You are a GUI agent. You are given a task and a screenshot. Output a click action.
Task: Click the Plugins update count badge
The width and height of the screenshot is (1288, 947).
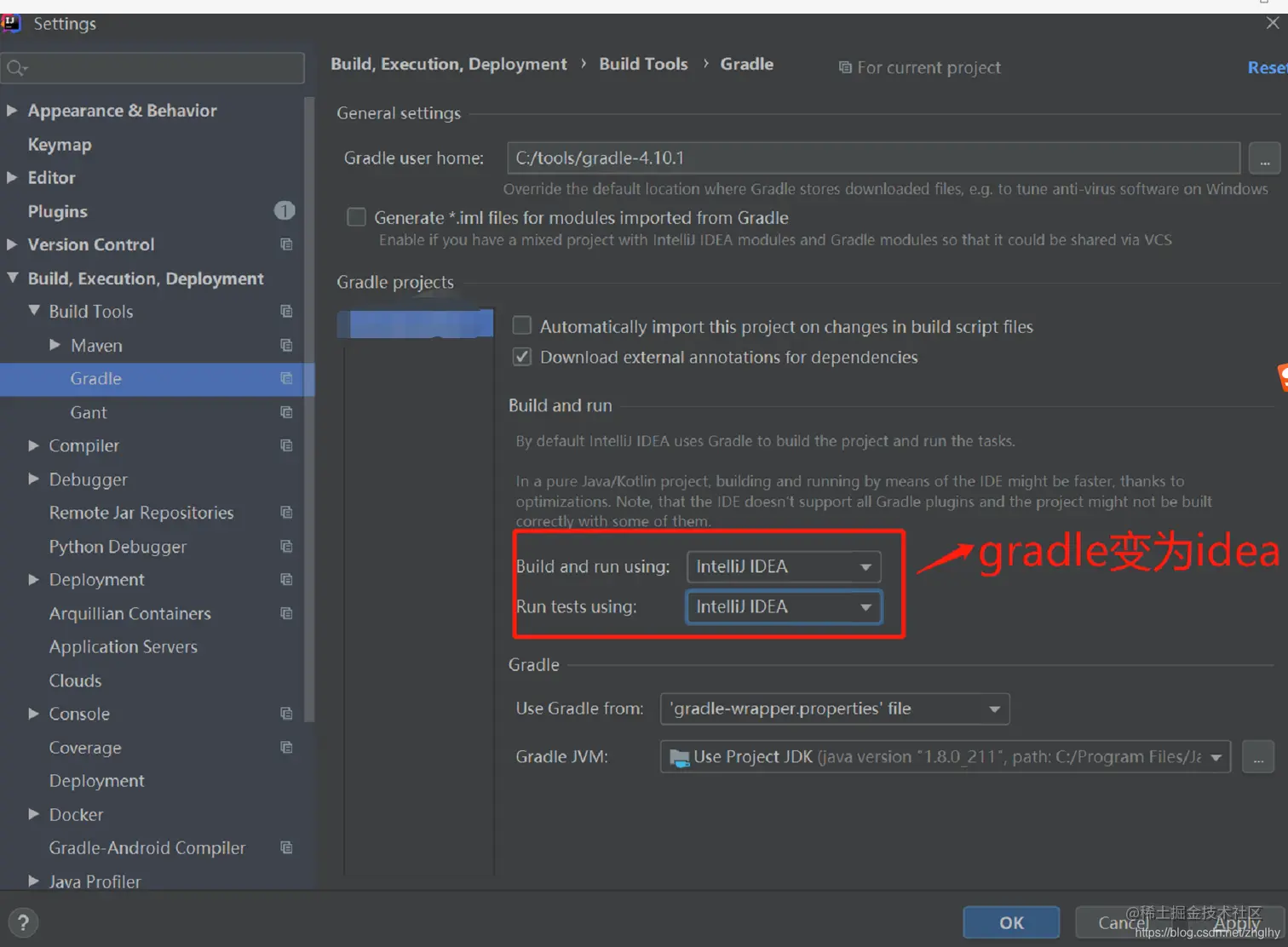pyautogui.click(x=285, y=210)
